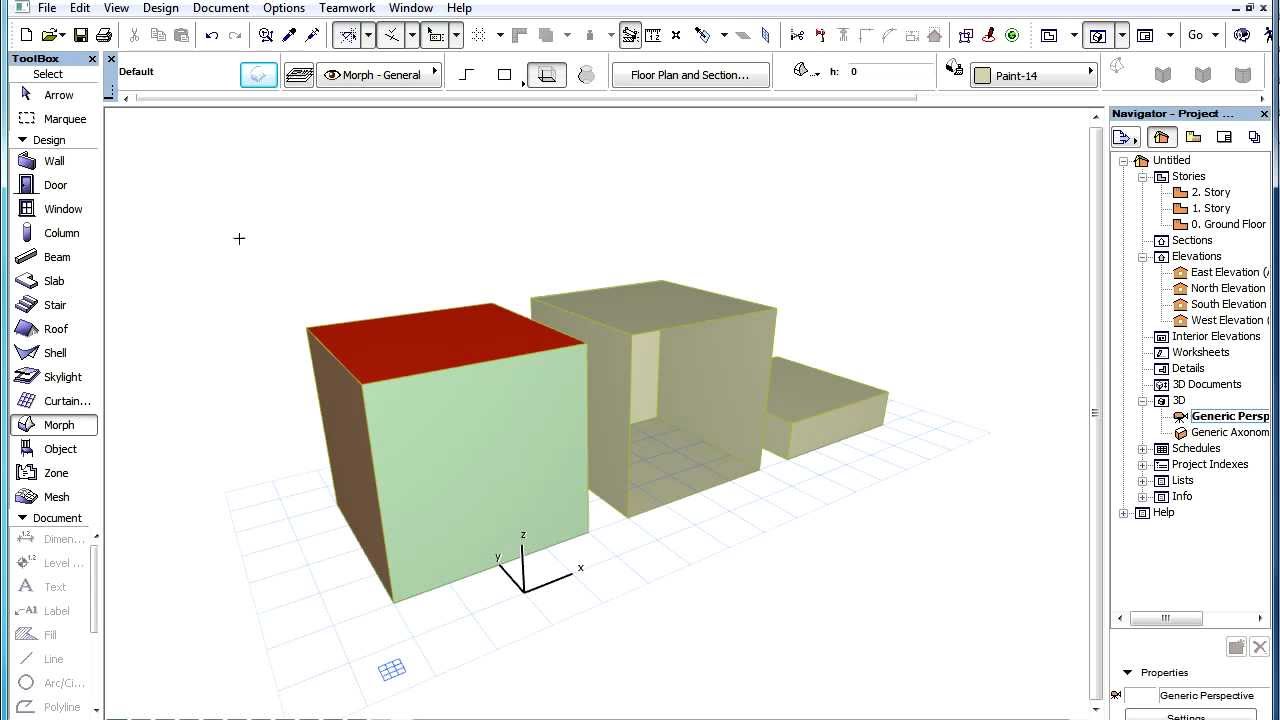Activate the Wall tool
Viewport: 1280px width, 720px height.
(54, 161)
